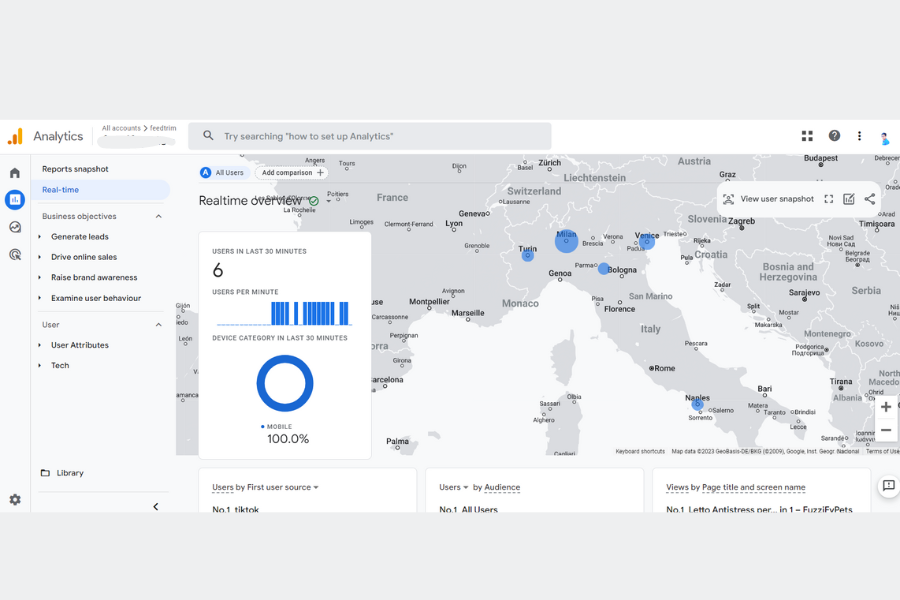Open the Users by First user source dropdown
Image resolution: width=900 pixels, height=600 pixels.
(265, 487)
